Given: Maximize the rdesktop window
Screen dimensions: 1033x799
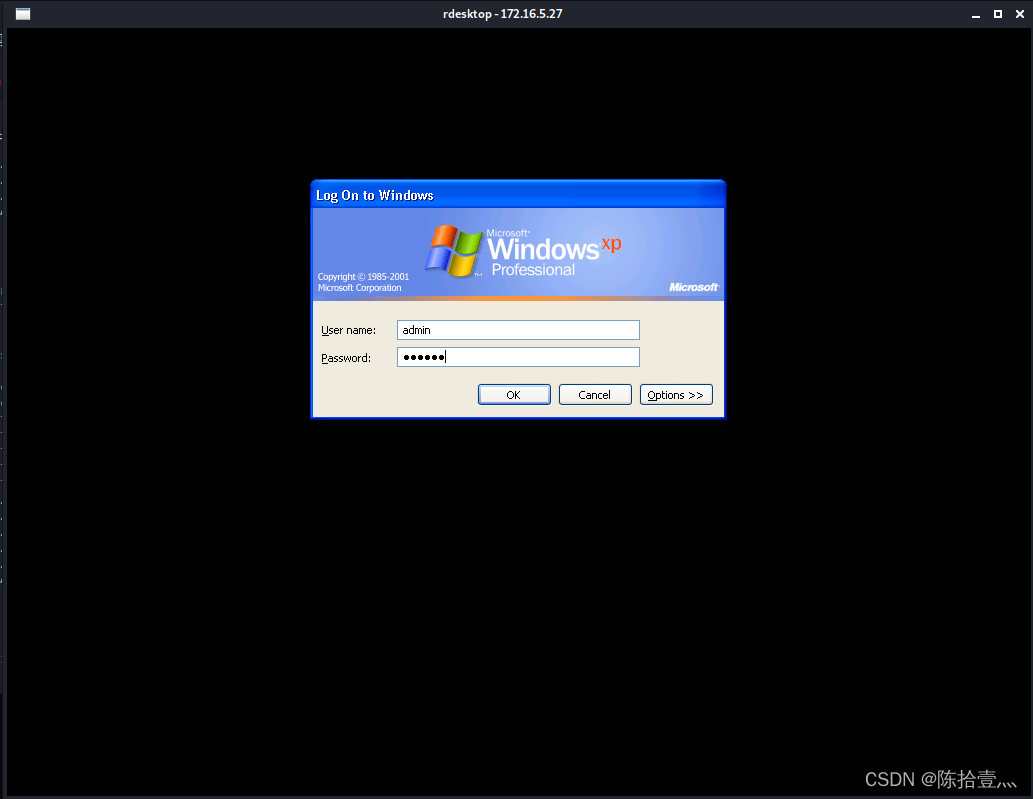Looking at the screenshot, I should [997, 14].
